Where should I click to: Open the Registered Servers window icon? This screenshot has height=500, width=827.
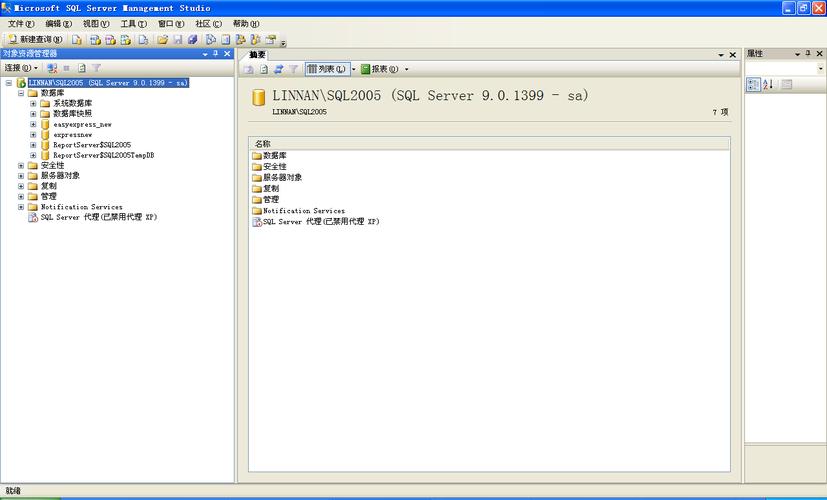pos(210,40)
